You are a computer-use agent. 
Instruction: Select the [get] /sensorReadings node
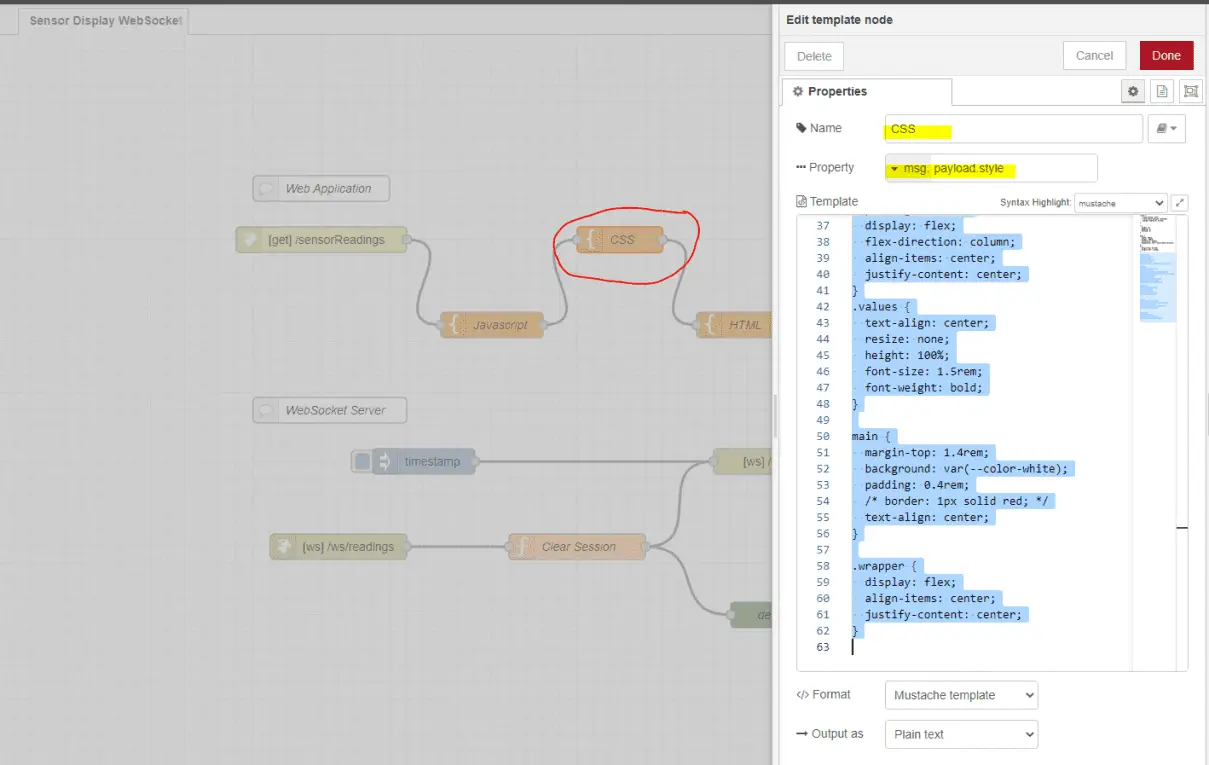point(321,239)
